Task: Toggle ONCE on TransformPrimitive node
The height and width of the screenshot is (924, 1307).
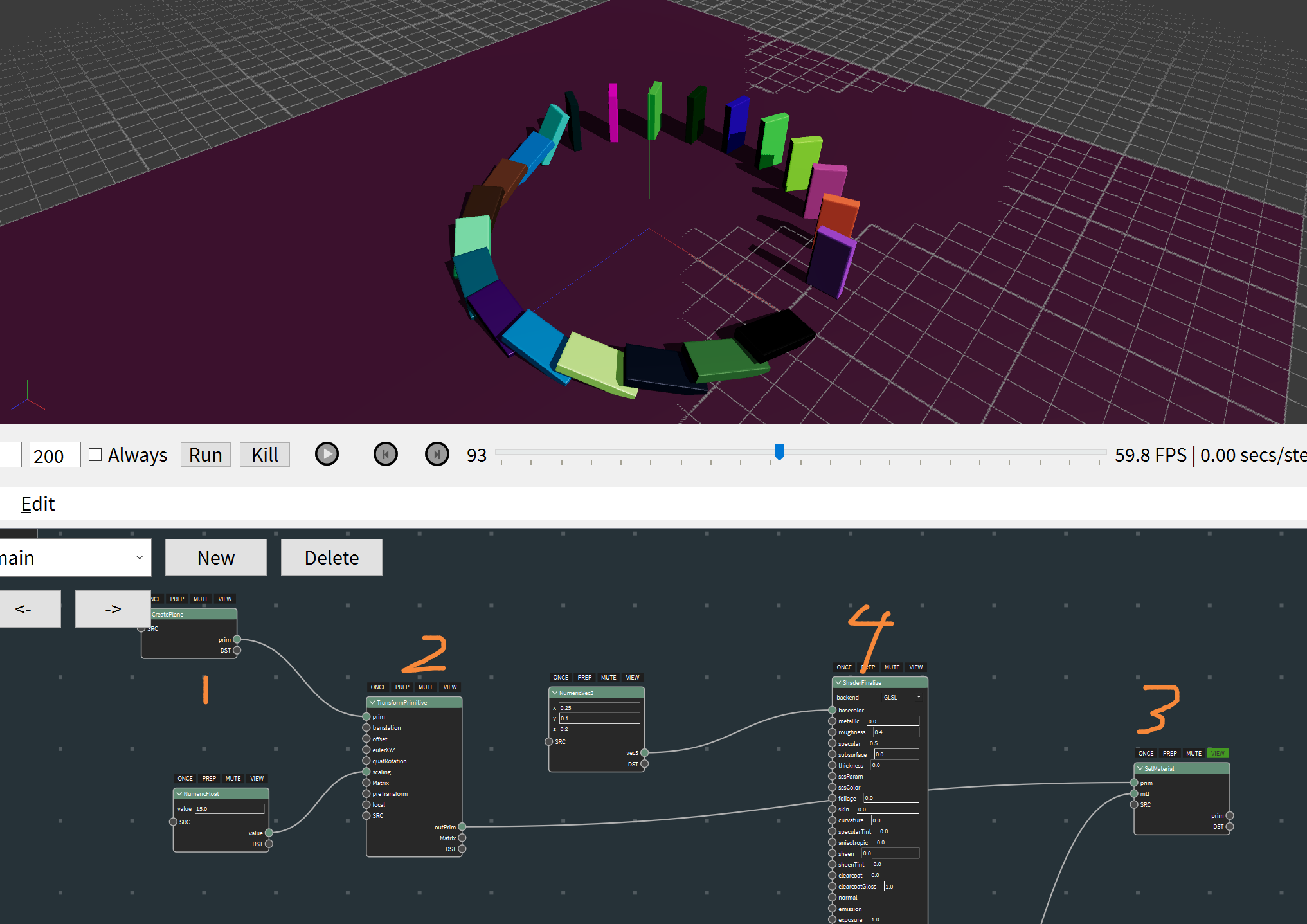Action: click(x=379, y=687)
